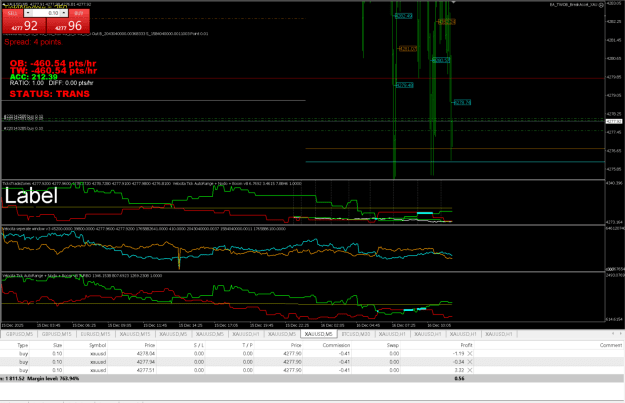Click the STATUS: TRANS chart label

coord(50,94)
